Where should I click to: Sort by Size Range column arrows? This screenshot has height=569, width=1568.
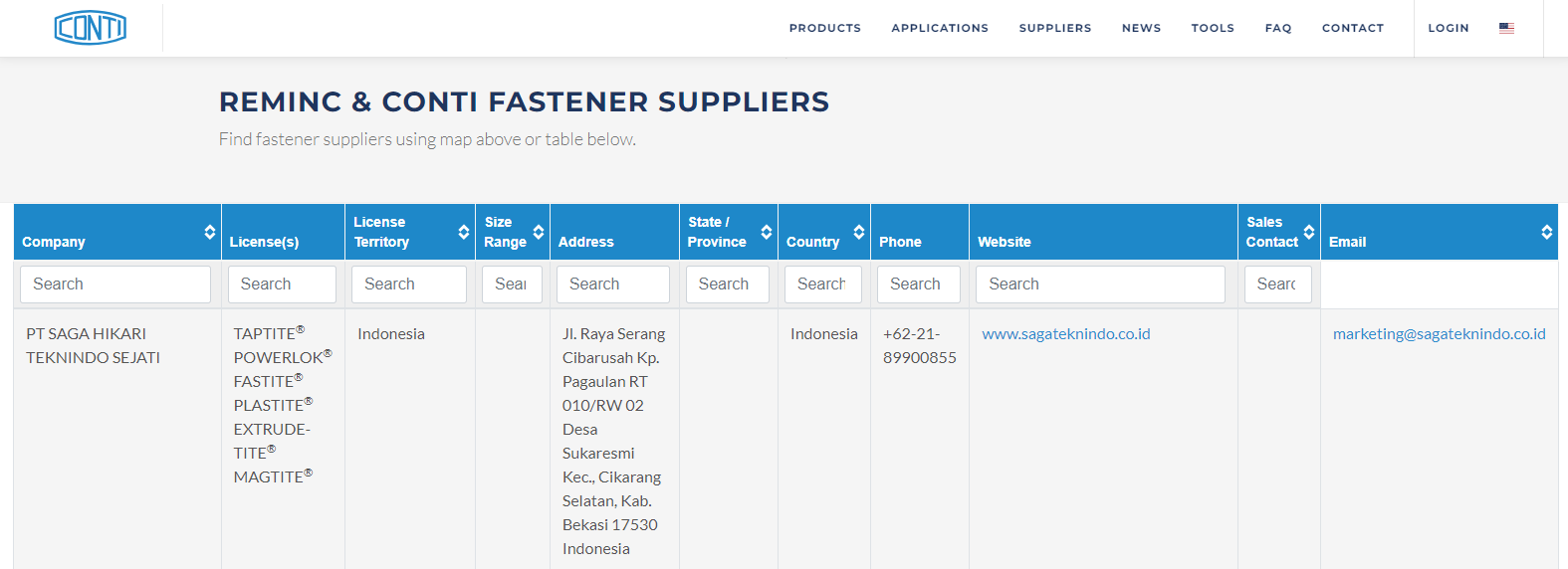[x=538, y=232]
